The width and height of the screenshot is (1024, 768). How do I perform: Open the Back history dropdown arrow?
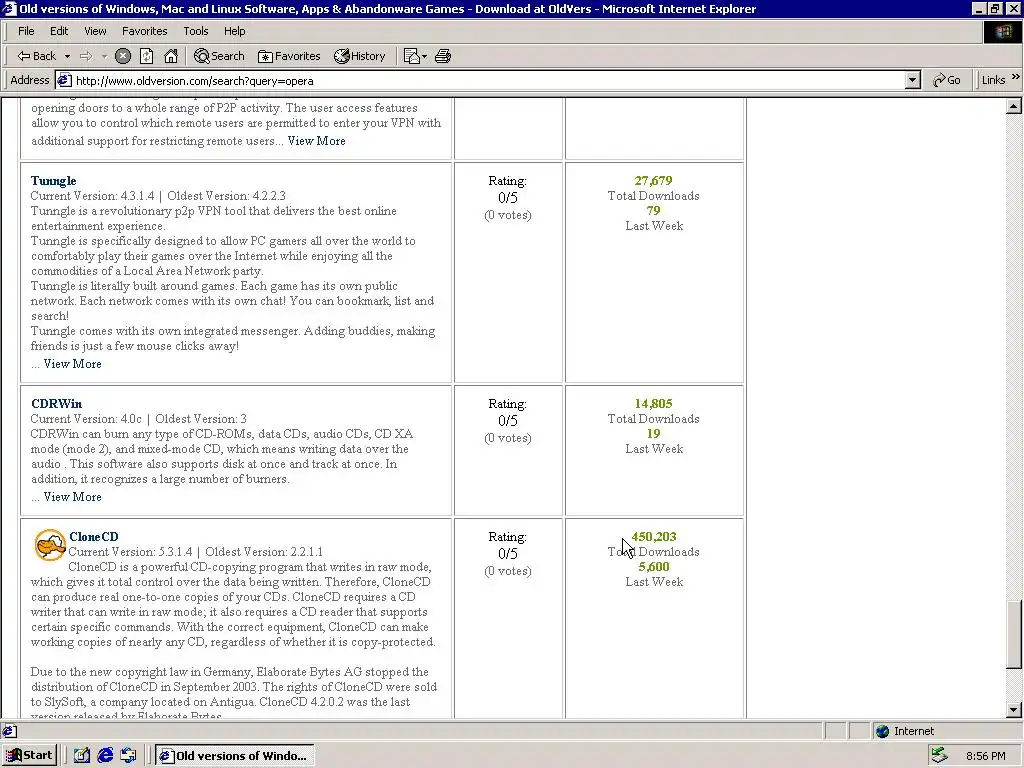[x=67, y=56]
